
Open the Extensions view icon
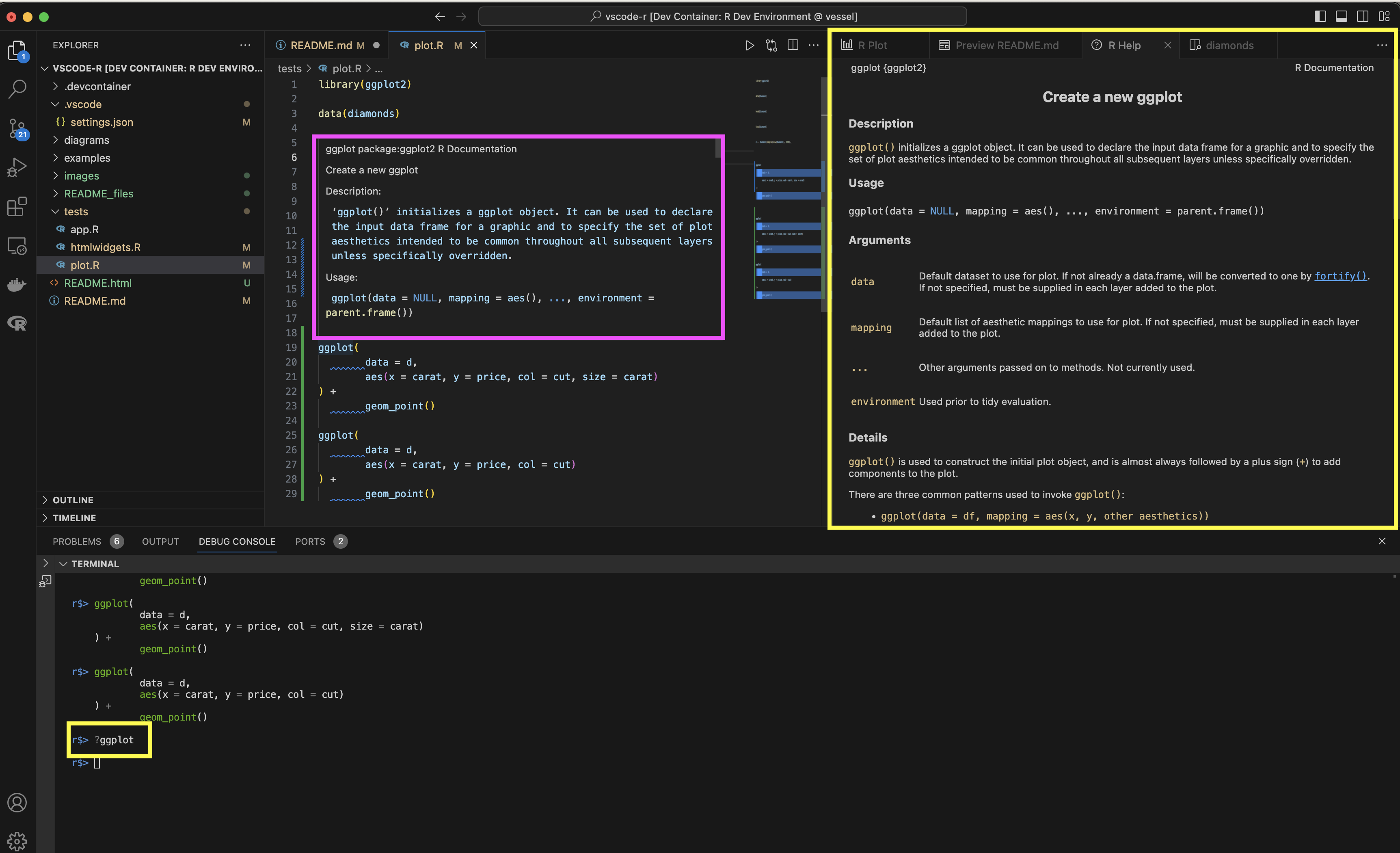pos(17,207)
